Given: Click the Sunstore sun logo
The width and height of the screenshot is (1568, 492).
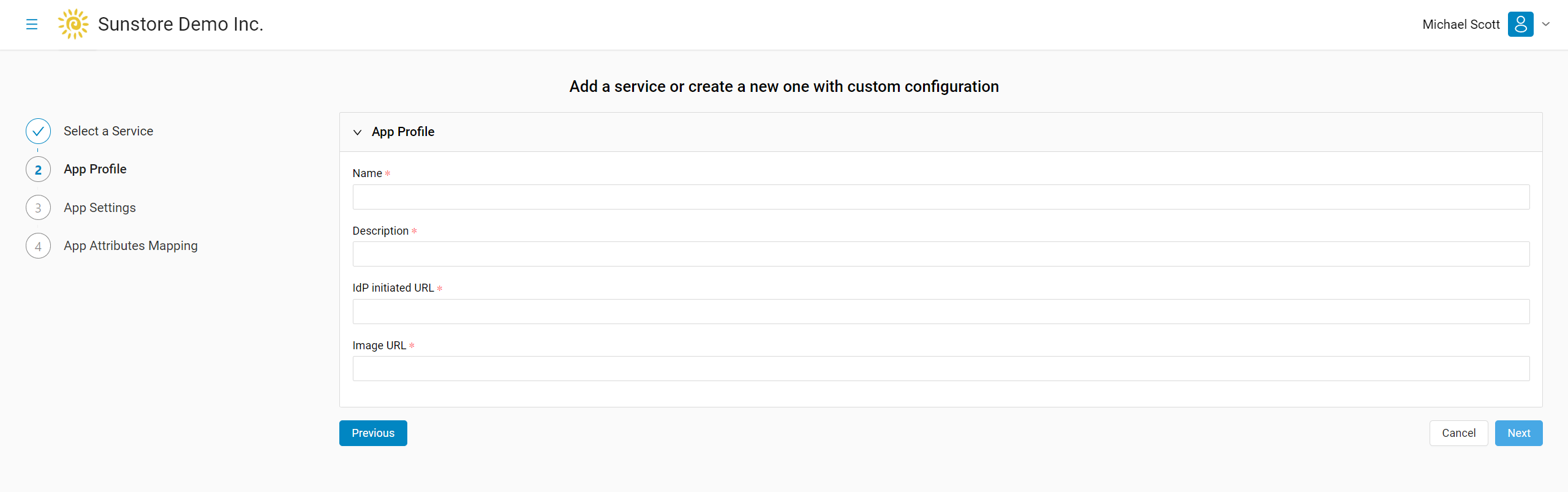Looking at the screenshot, I should click(73, 24).
